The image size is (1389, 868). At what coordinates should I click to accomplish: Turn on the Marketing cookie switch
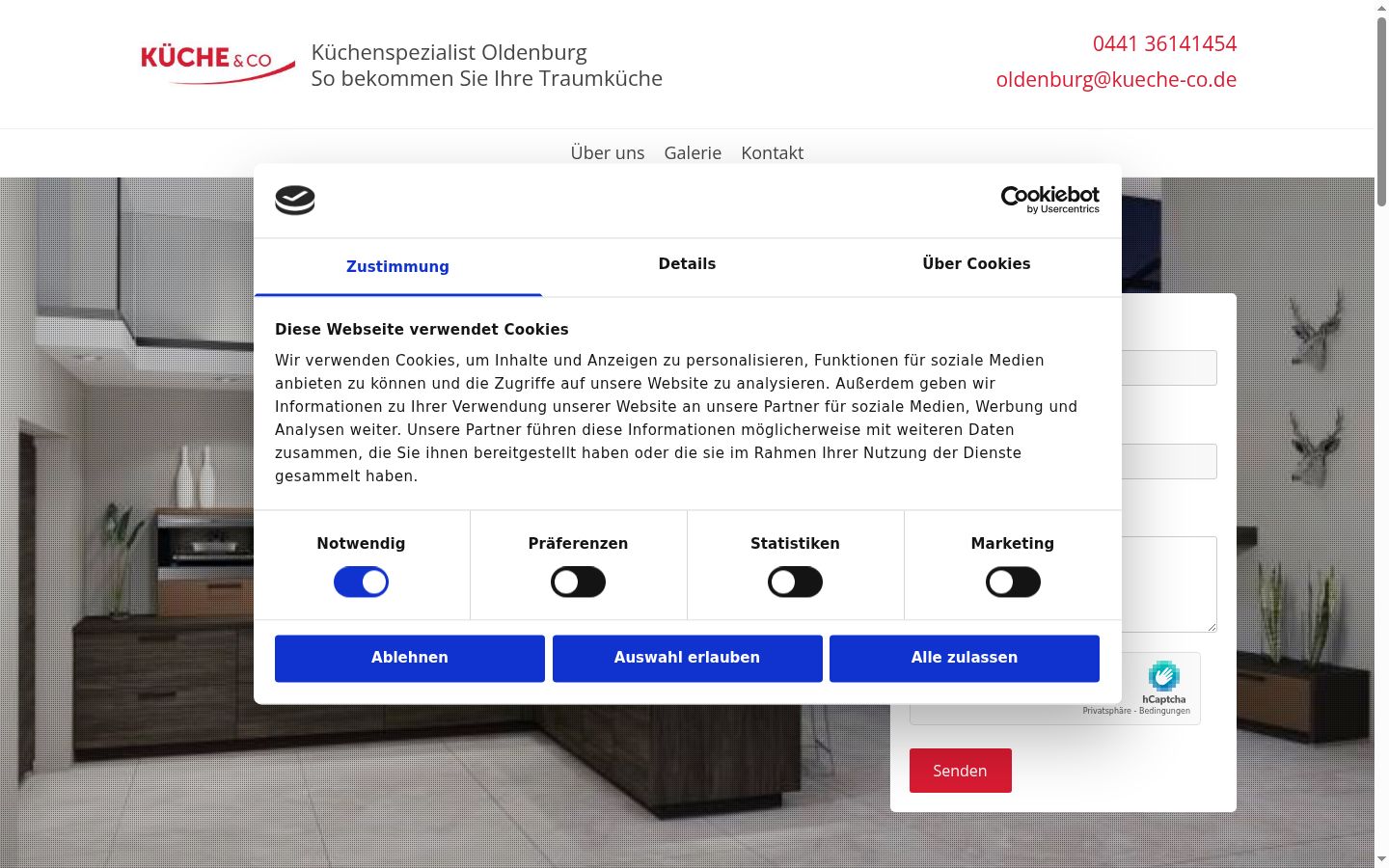1013,583
